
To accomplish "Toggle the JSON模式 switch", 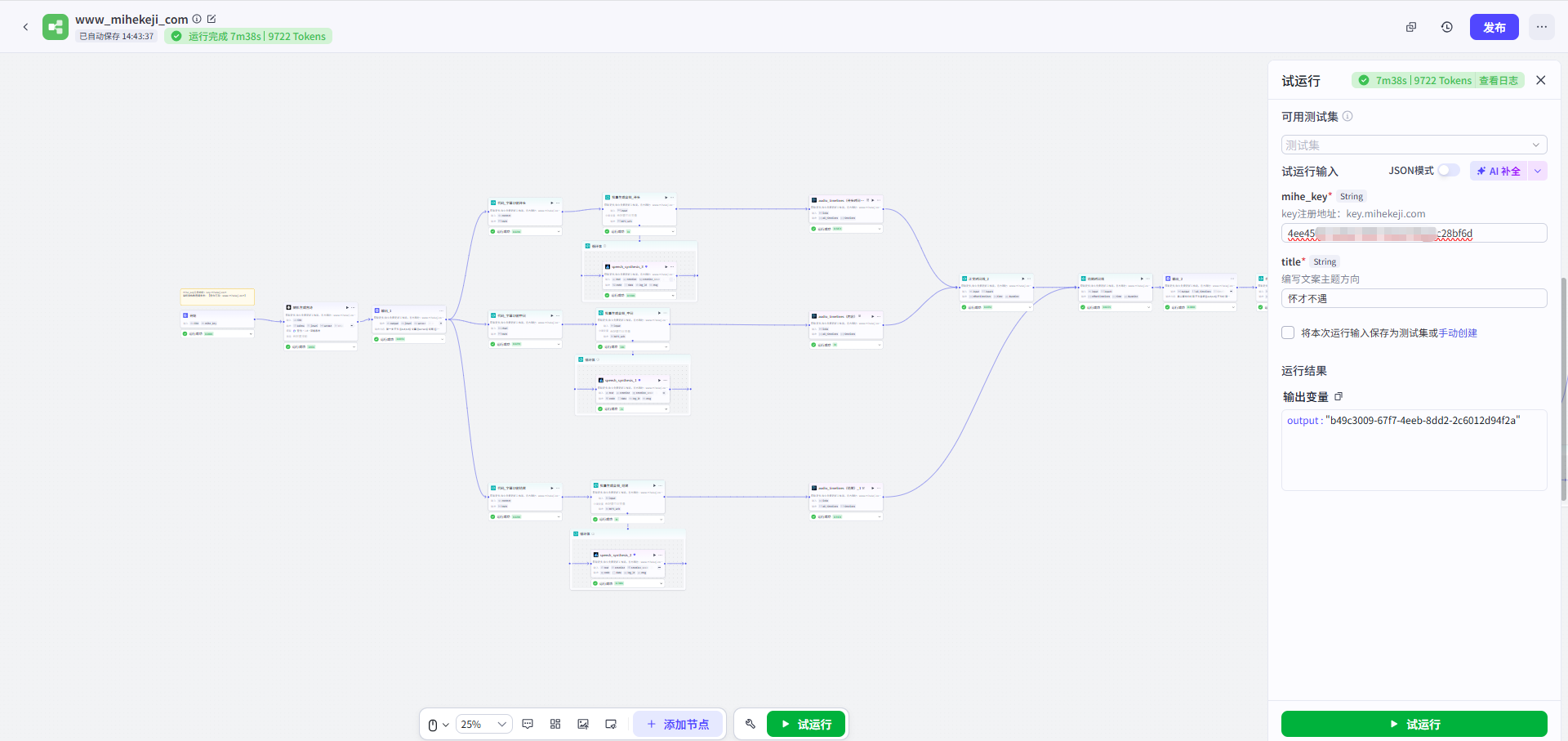I will click(1448, 170).
